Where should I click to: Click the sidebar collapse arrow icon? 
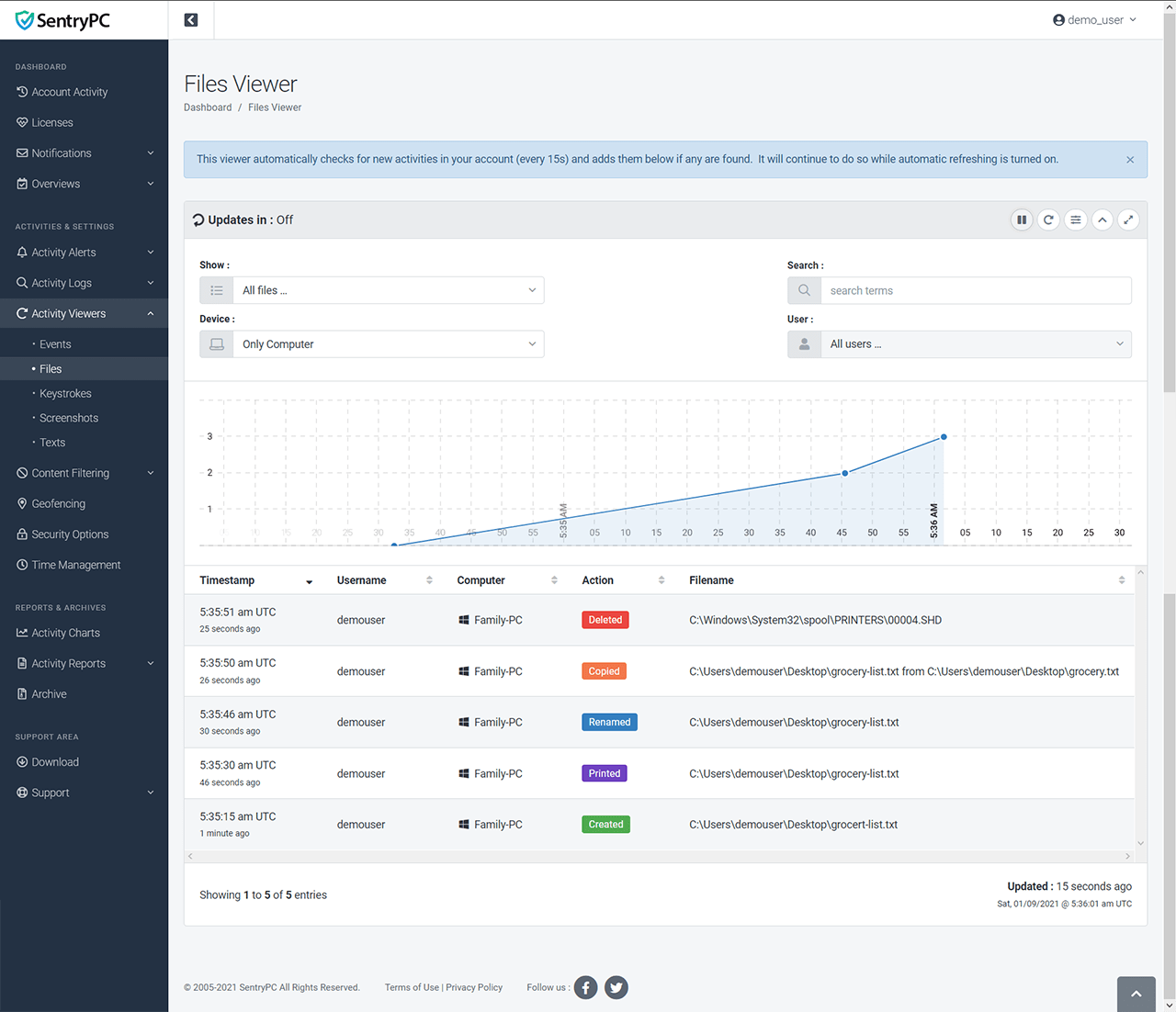point(191,20)
